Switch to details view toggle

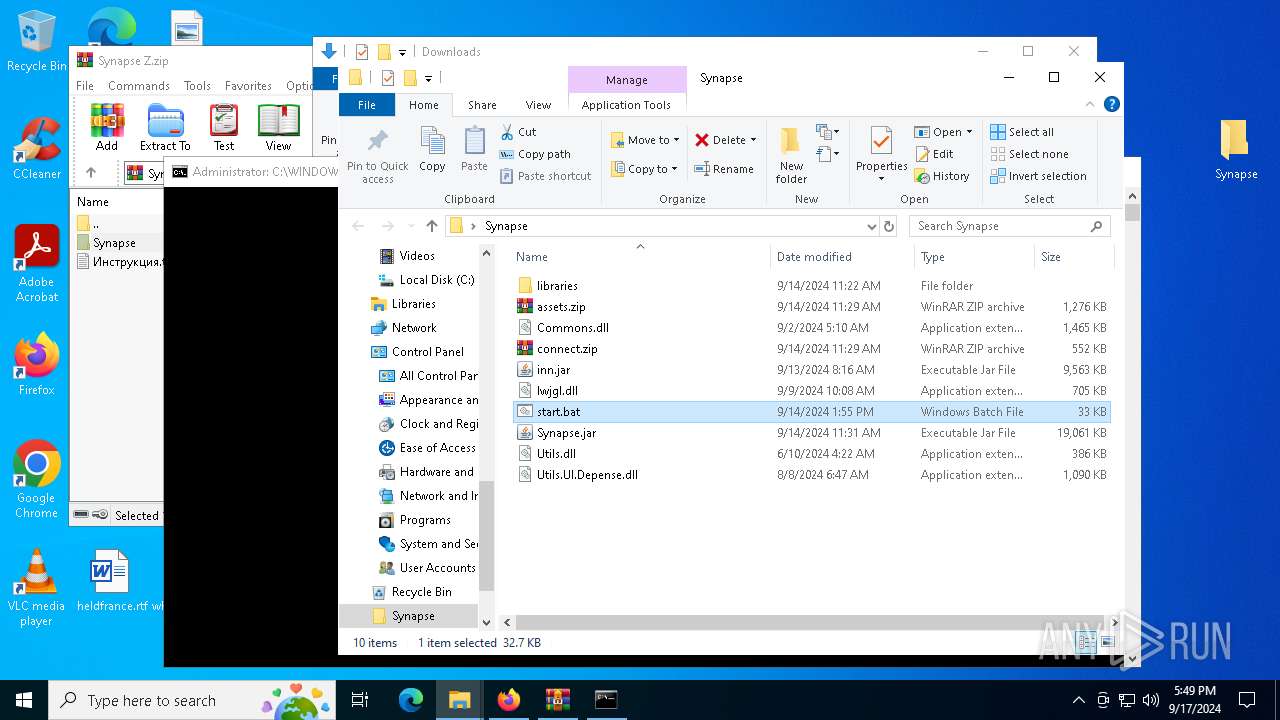click(x=1087, y=642)
